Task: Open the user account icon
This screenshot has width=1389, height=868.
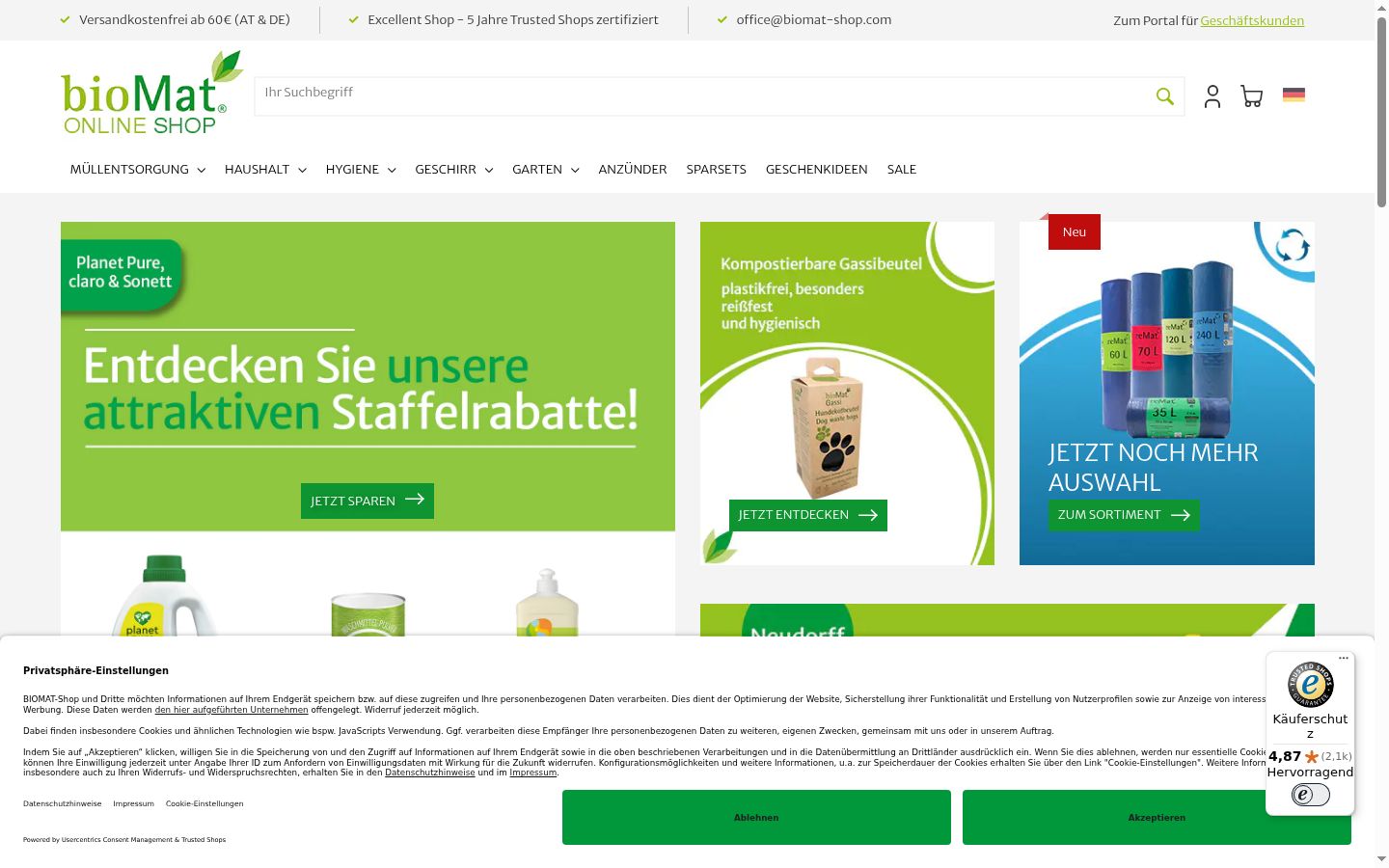Action: 1212,96
